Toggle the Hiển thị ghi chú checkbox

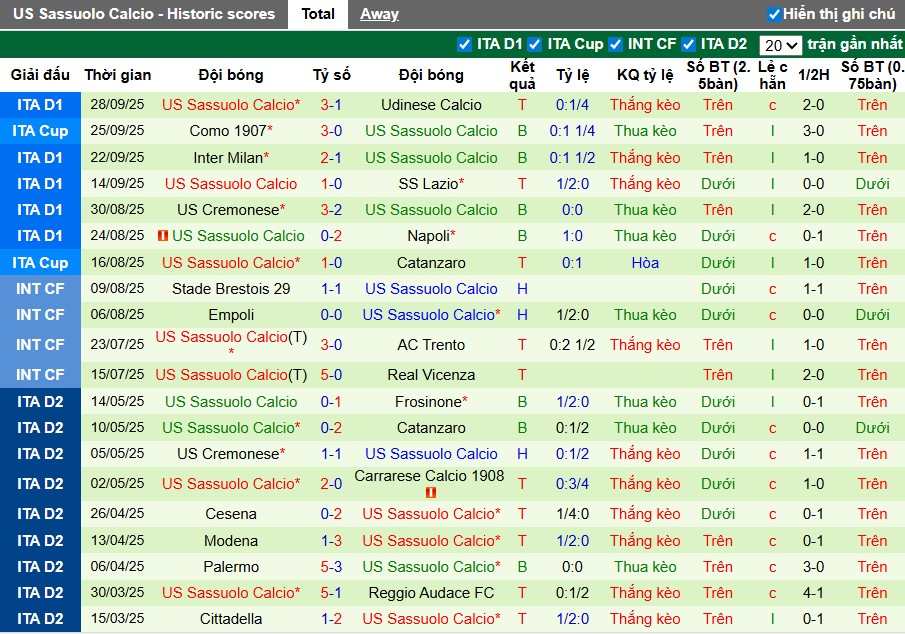click(774, 14)
